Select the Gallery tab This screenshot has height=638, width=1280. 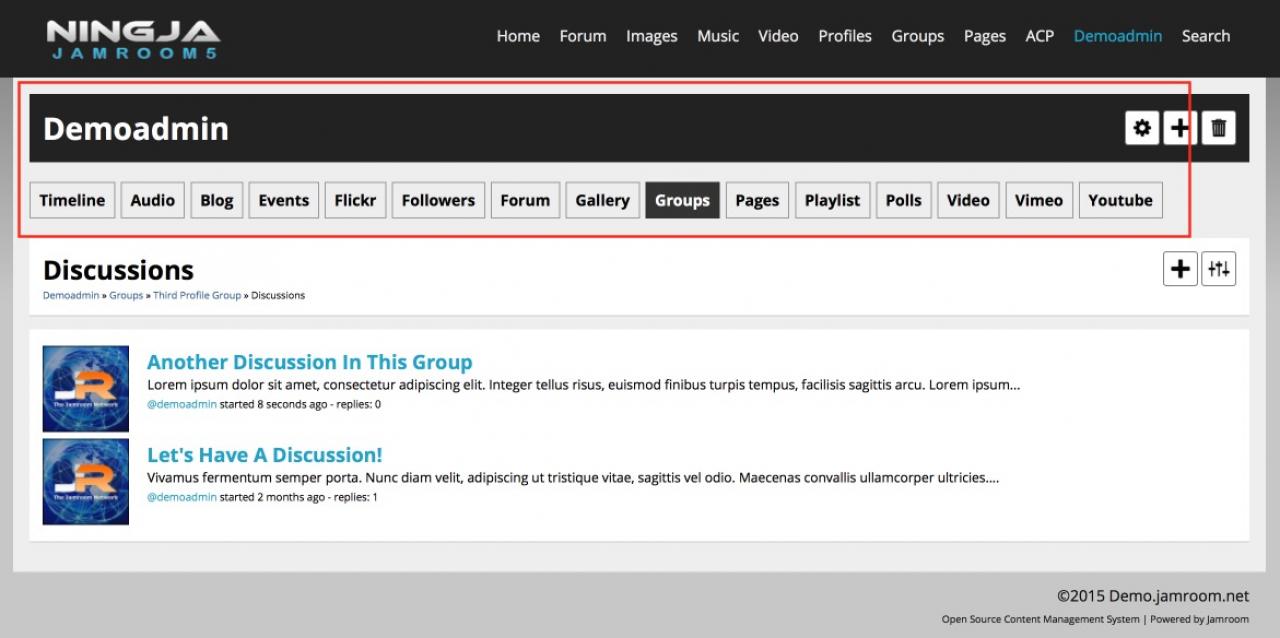point(602,200)
